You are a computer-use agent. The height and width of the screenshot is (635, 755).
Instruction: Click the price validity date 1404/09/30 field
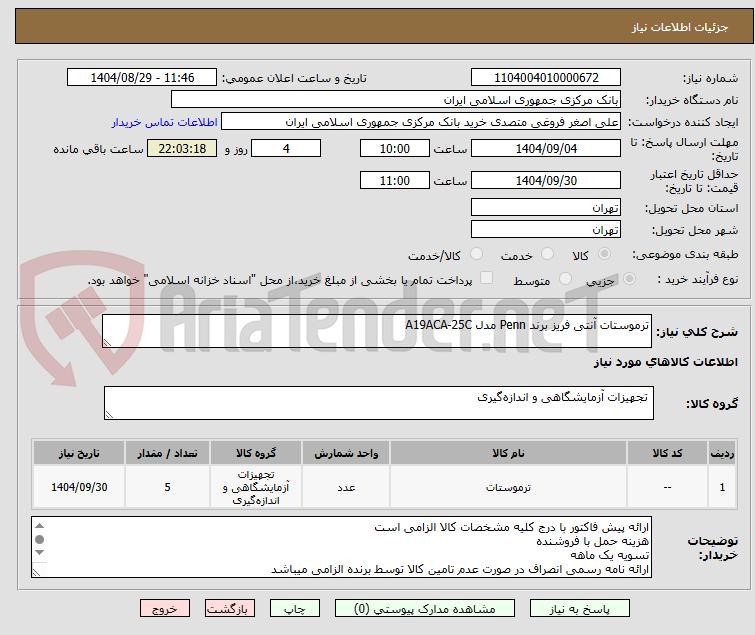click(546, 181)
